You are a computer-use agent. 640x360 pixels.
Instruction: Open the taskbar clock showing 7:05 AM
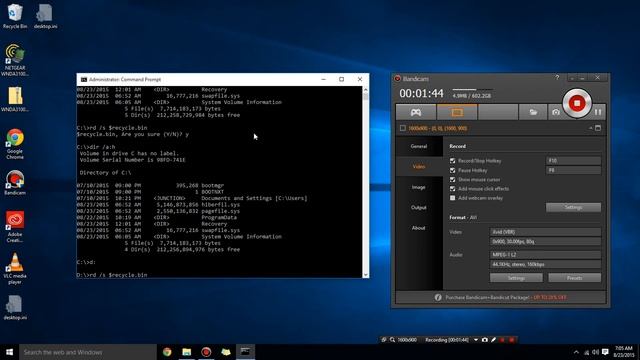point(623,352)
